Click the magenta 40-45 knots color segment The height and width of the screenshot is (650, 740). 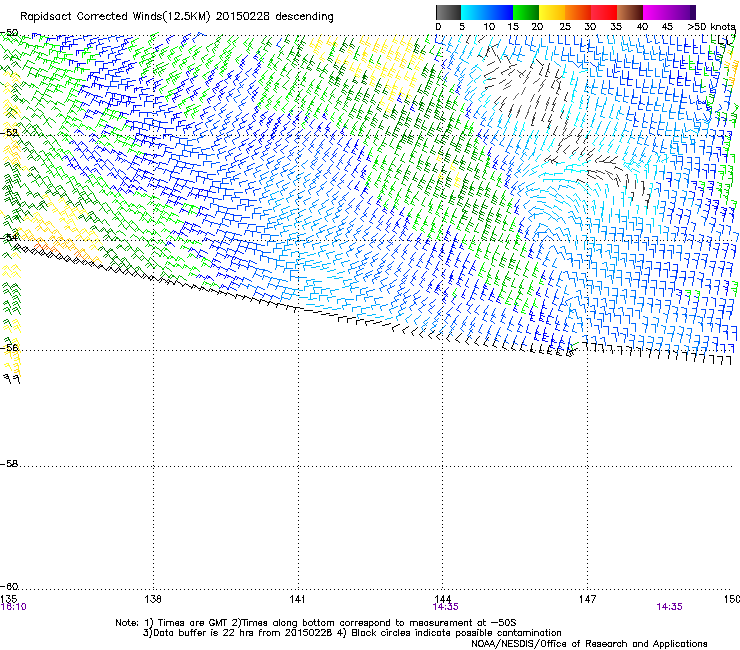[656, 12]
